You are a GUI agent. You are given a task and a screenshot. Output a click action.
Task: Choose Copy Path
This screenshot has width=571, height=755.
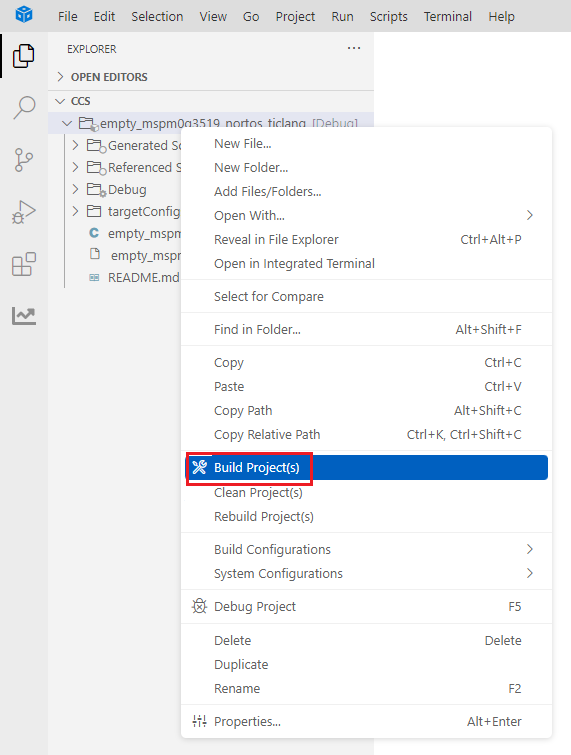pos(366,411)
